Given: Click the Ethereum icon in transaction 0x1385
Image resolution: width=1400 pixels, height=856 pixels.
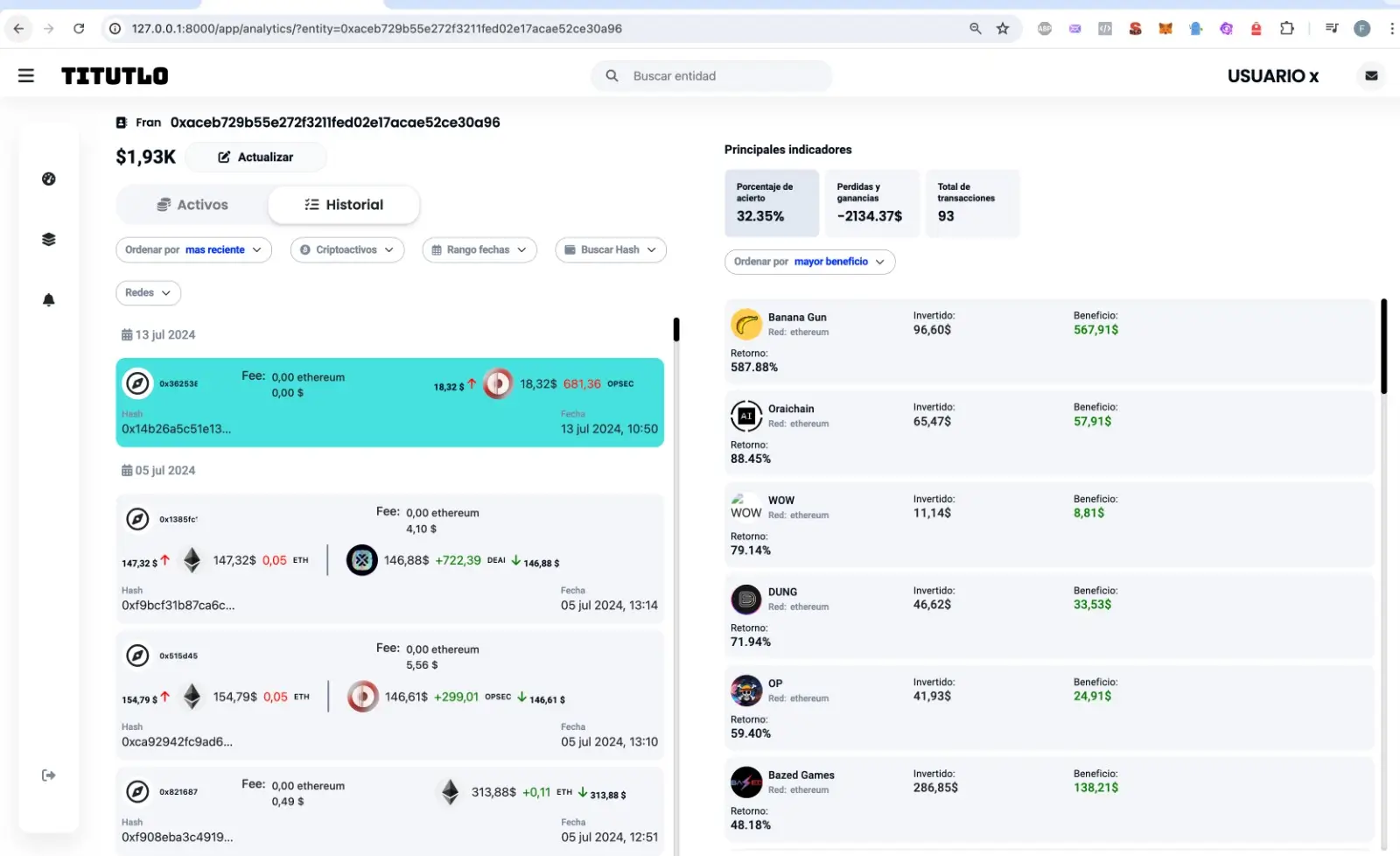Looking at the screenshot, I should tap(192, 560).
